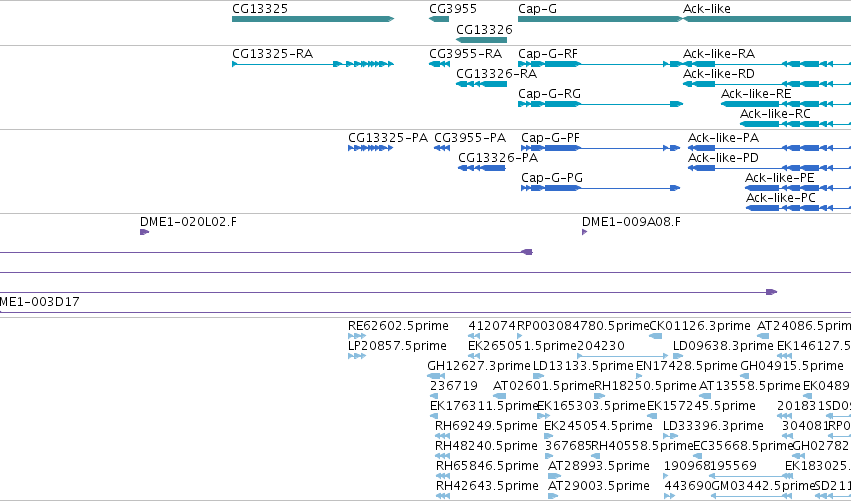
Task: Click the Cap-G-RF transcript label
Action: click(x=548, y=54)
